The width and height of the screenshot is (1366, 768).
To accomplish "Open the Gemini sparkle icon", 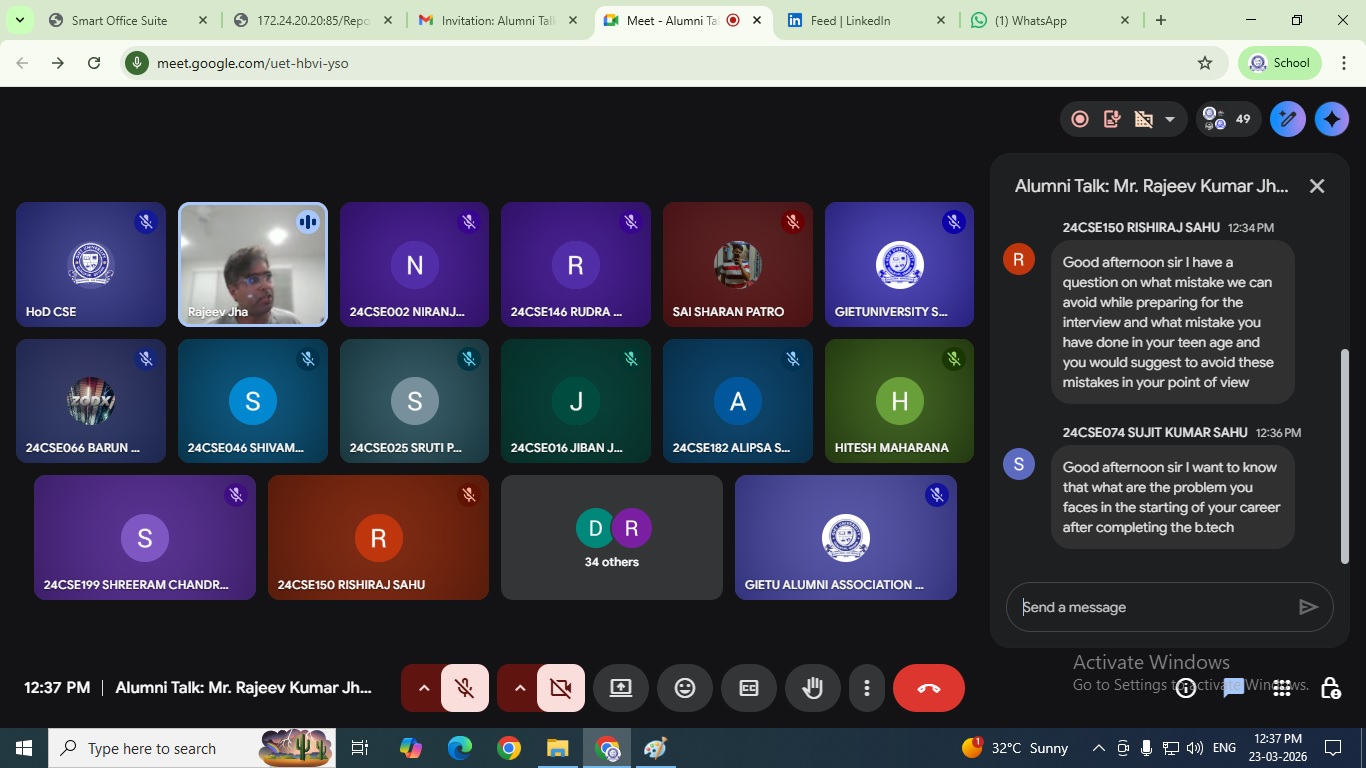I will pos(1331,119).
